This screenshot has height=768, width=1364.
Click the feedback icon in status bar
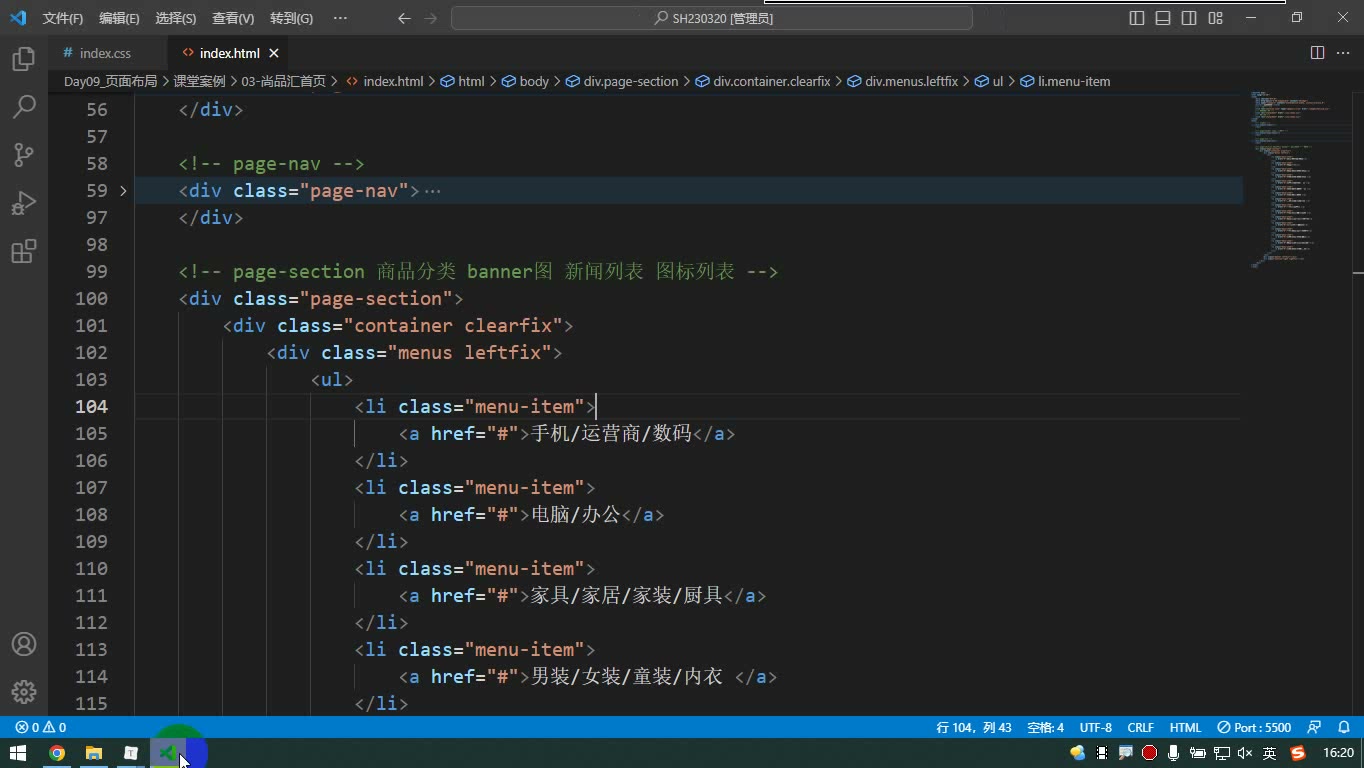(1314, 727)
